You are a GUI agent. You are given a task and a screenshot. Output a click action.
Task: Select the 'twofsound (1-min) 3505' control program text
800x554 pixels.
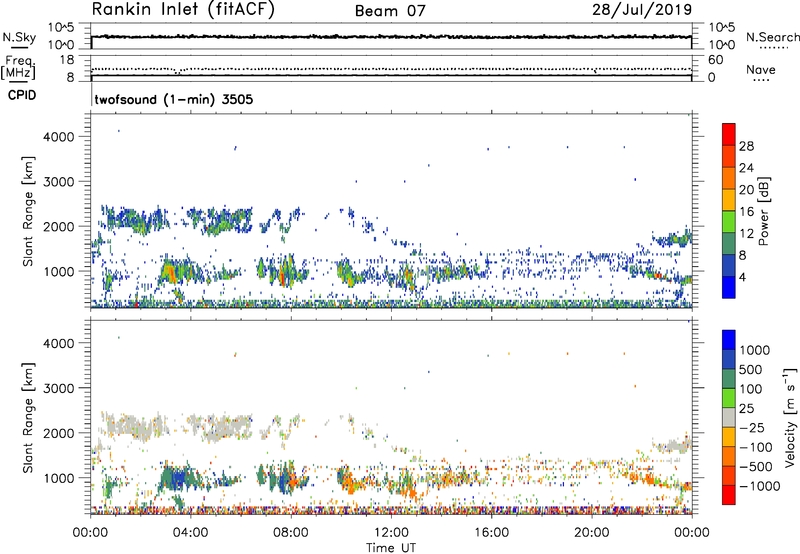(x=173, y=99)
